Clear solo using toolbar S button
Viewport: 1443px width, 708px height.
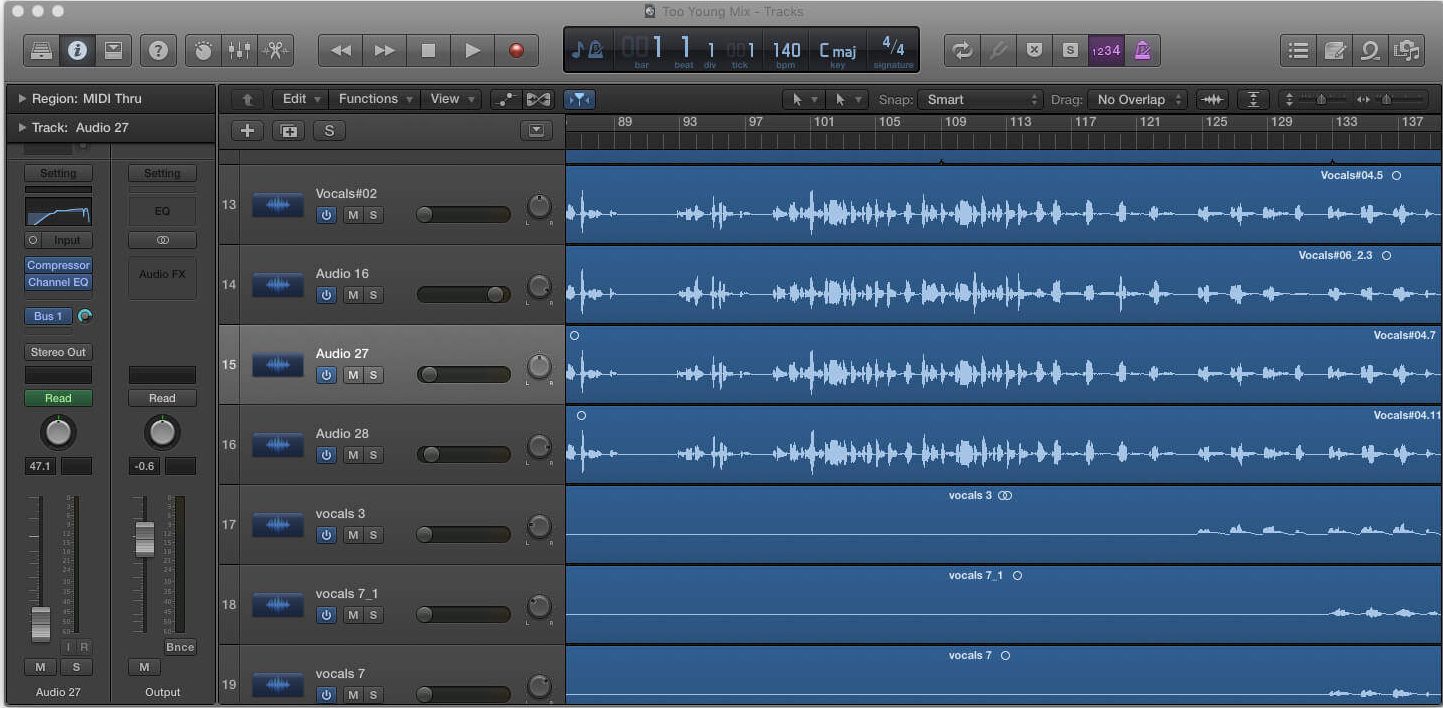pyautogui.click(x=1070, y=50)
